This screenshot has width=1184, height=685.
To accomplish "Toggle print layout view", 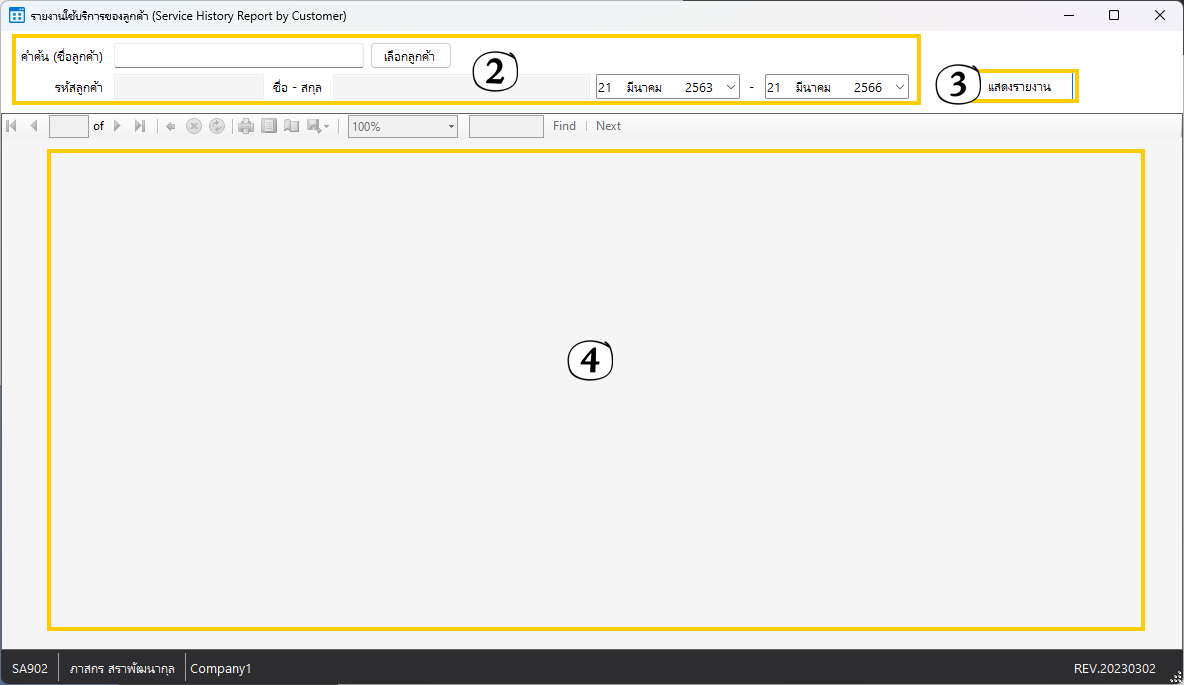I will pyautogui.click(x=269, y=126).
